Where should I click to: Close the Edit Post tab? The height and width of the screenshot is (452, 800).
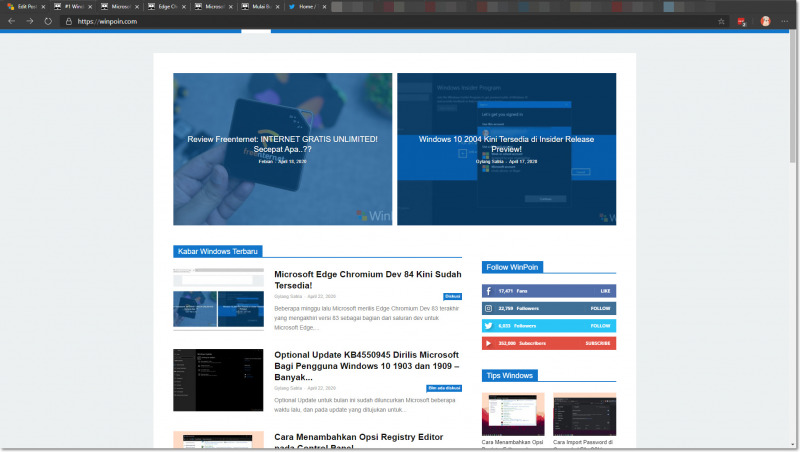tap(43, 7)
